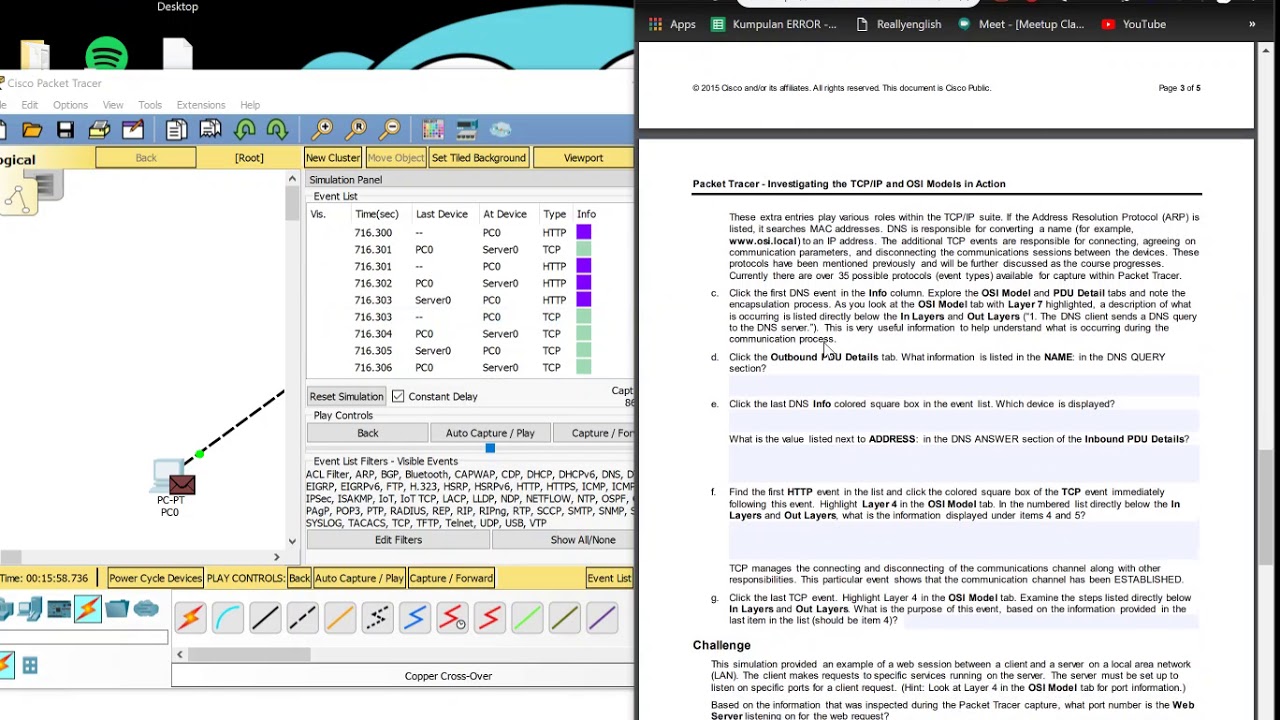Image resolution: width=1280 pixels, height=720 pixels.
Task: Open the Tools menu
Action: coord(150,105)
